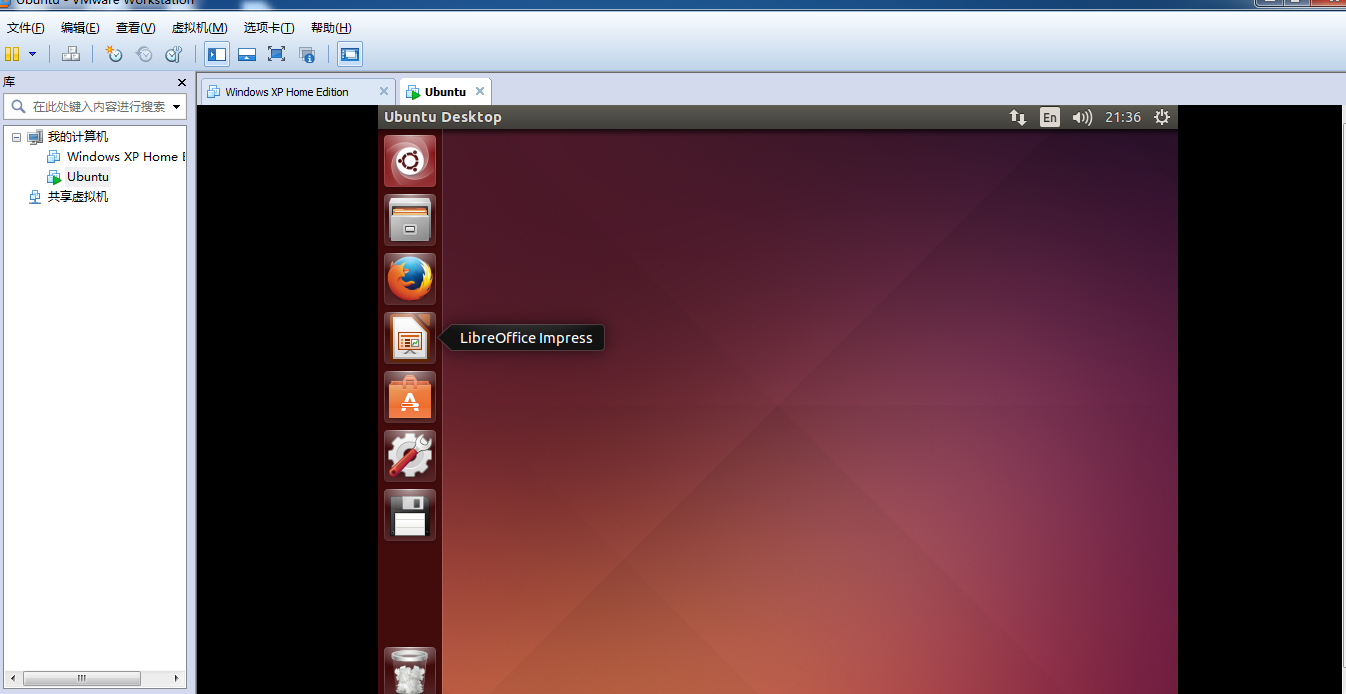1346x694 pixels.
Task: Open the Files manager launcher icon
Action: tap(410, 220)
